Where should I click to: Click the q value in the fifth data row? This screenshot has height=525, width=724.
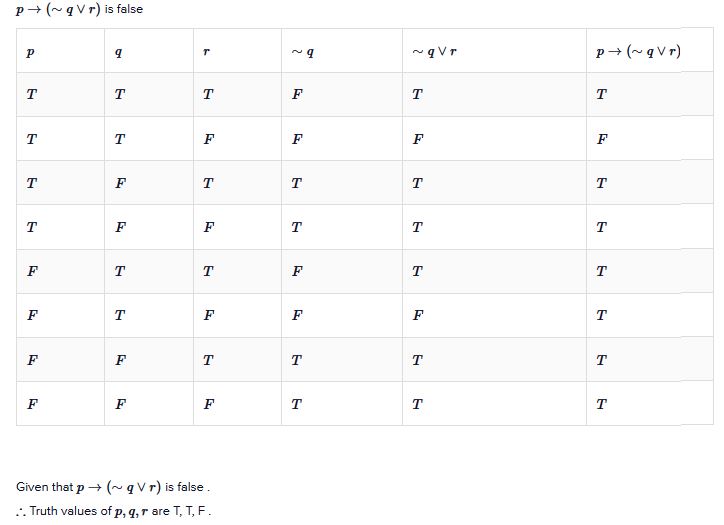coord(119,271)
